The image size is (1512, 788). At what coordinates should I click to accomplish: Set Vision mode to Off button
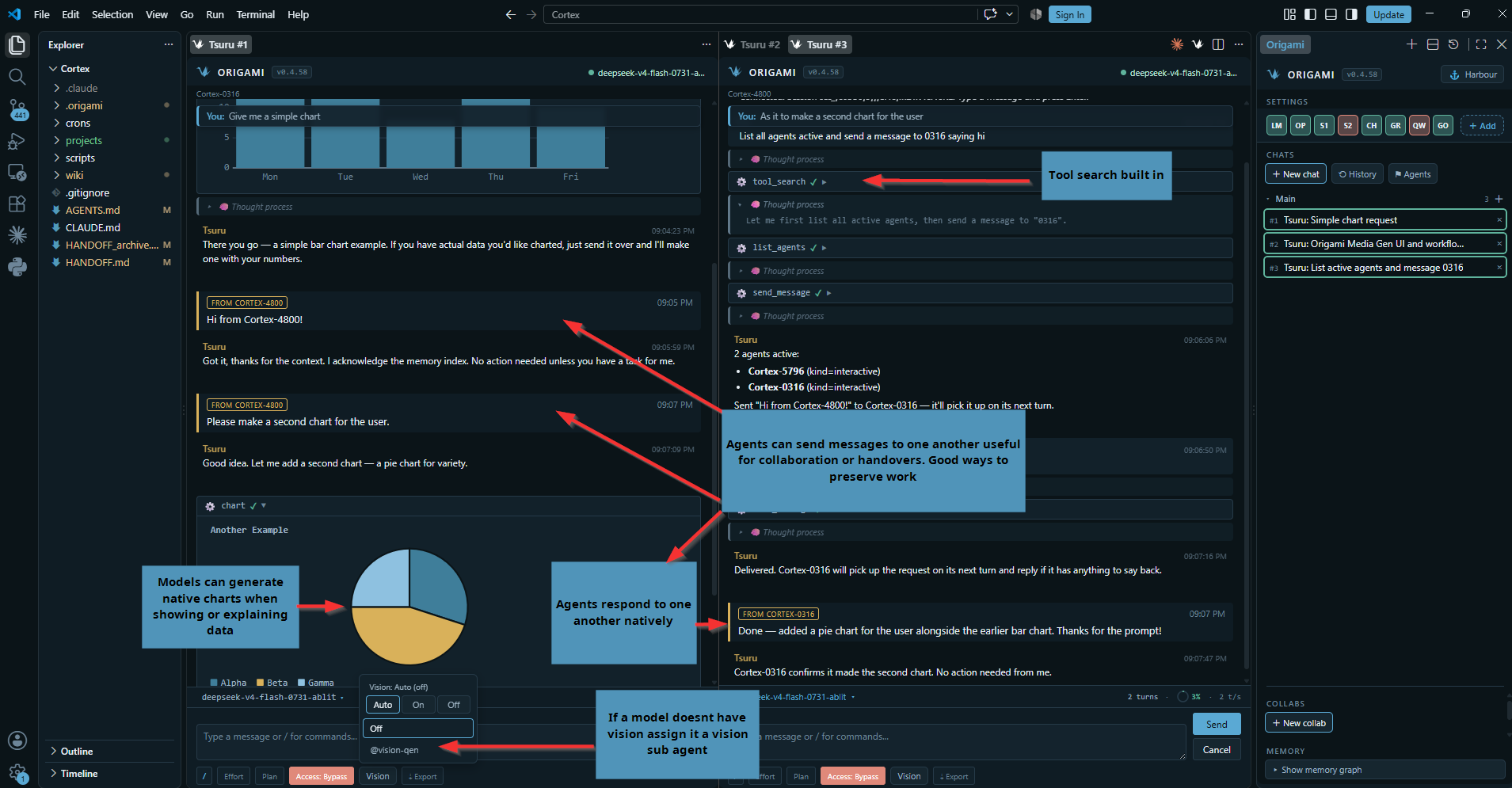pos(454,705)
